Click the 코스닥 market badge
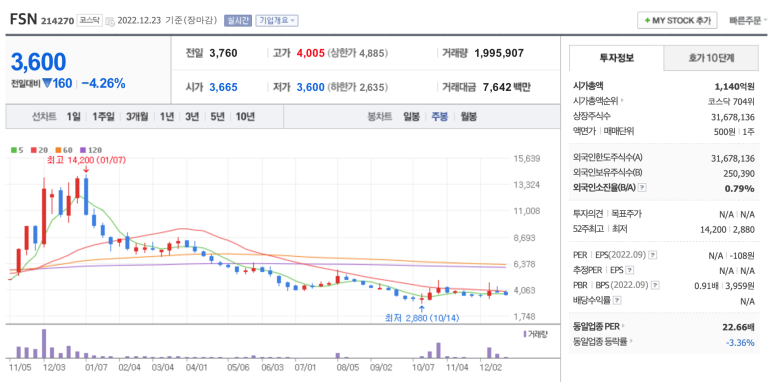 pyautogui.click(x=89, y=21)
